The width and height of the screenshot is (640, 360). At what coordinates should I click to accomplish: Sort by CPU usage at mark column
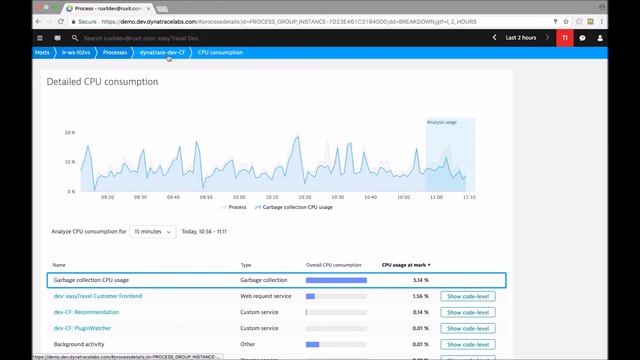pos(406,265)
